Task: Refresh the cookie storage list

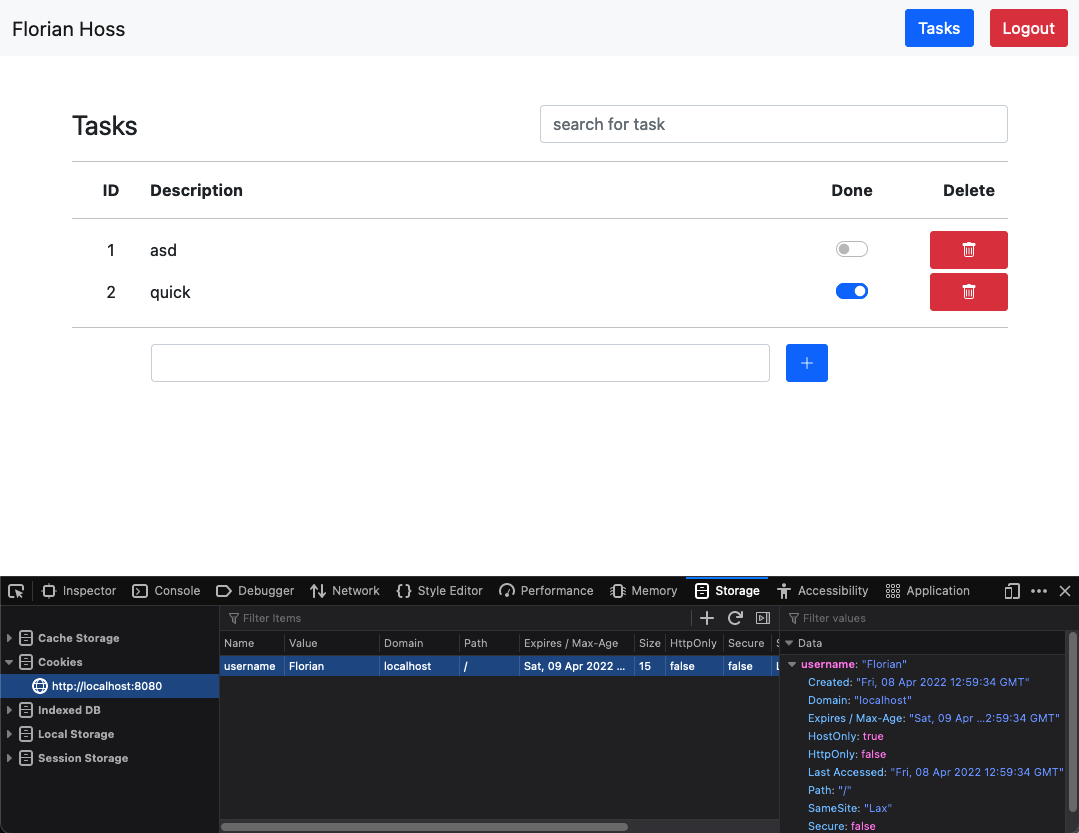Action: pyautogui.click(x=735, y=618)
